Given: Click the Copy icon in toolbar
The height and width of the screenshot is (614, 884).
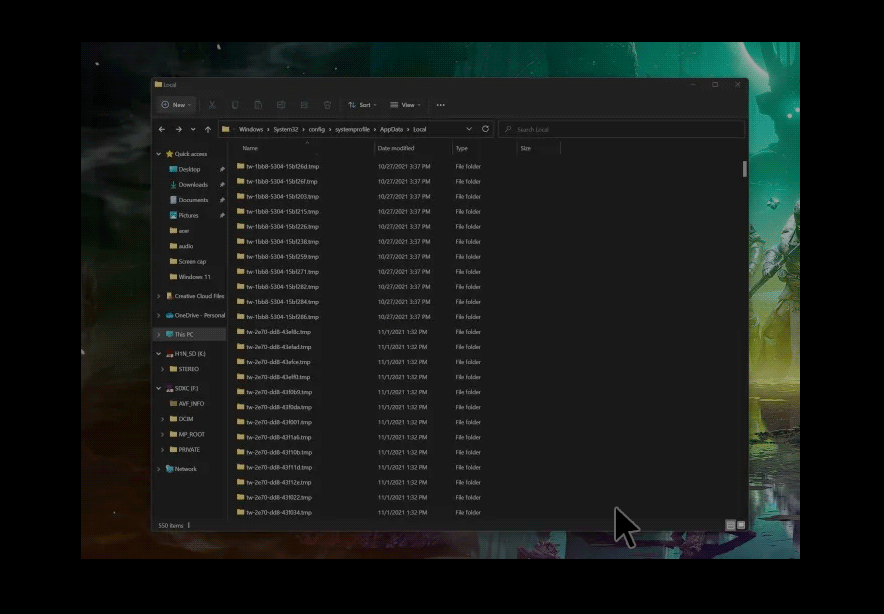Looking at the screenshot, I should tap(235, 105).
